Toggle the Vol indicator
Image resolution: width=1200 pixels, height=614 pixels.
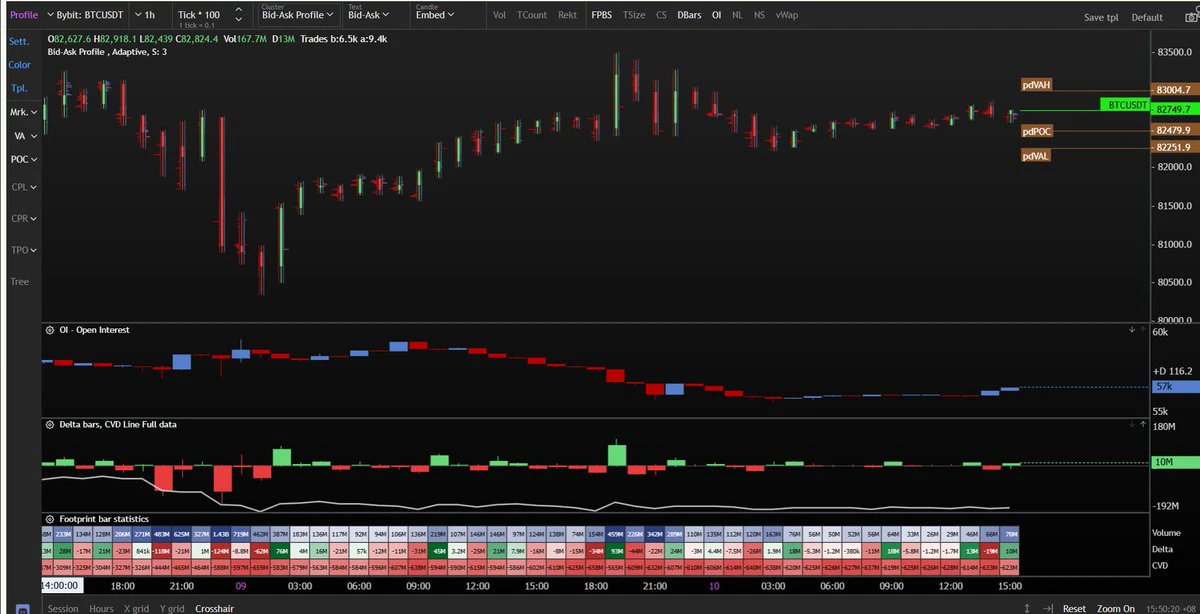tap(499, 15)
